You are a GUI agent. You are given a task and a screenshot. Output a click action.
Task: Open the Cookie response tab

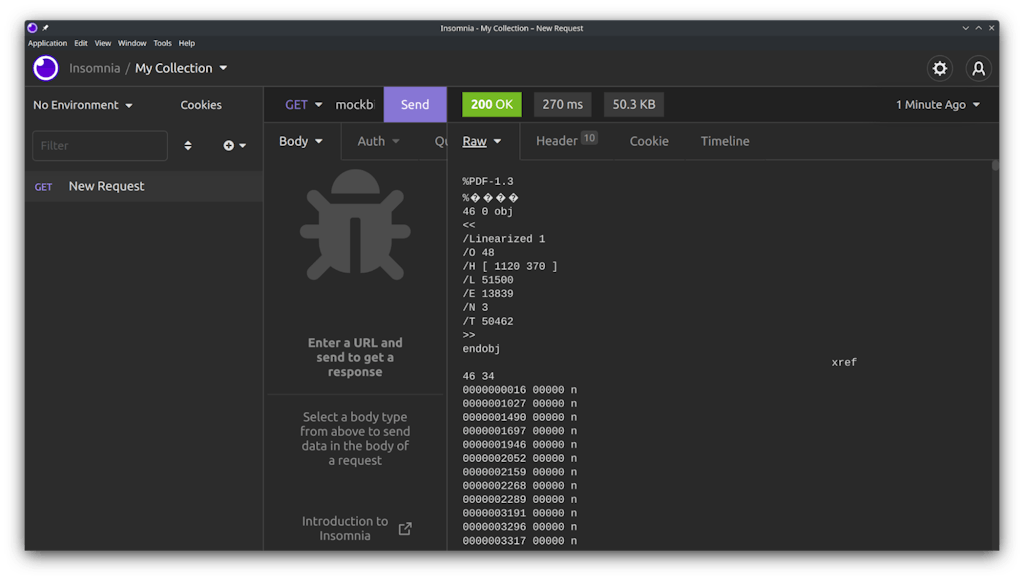[x=649, y=141]
